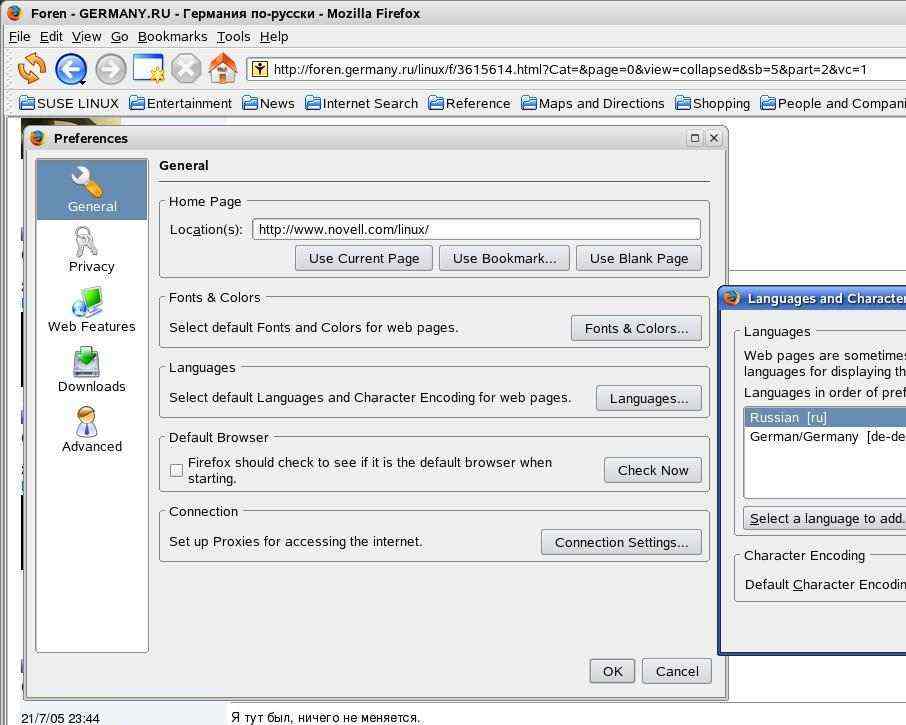Click the Home Page Location(s) field
Image resolution: width=906 pixels, height=725 pixels.
click(477, 229)
